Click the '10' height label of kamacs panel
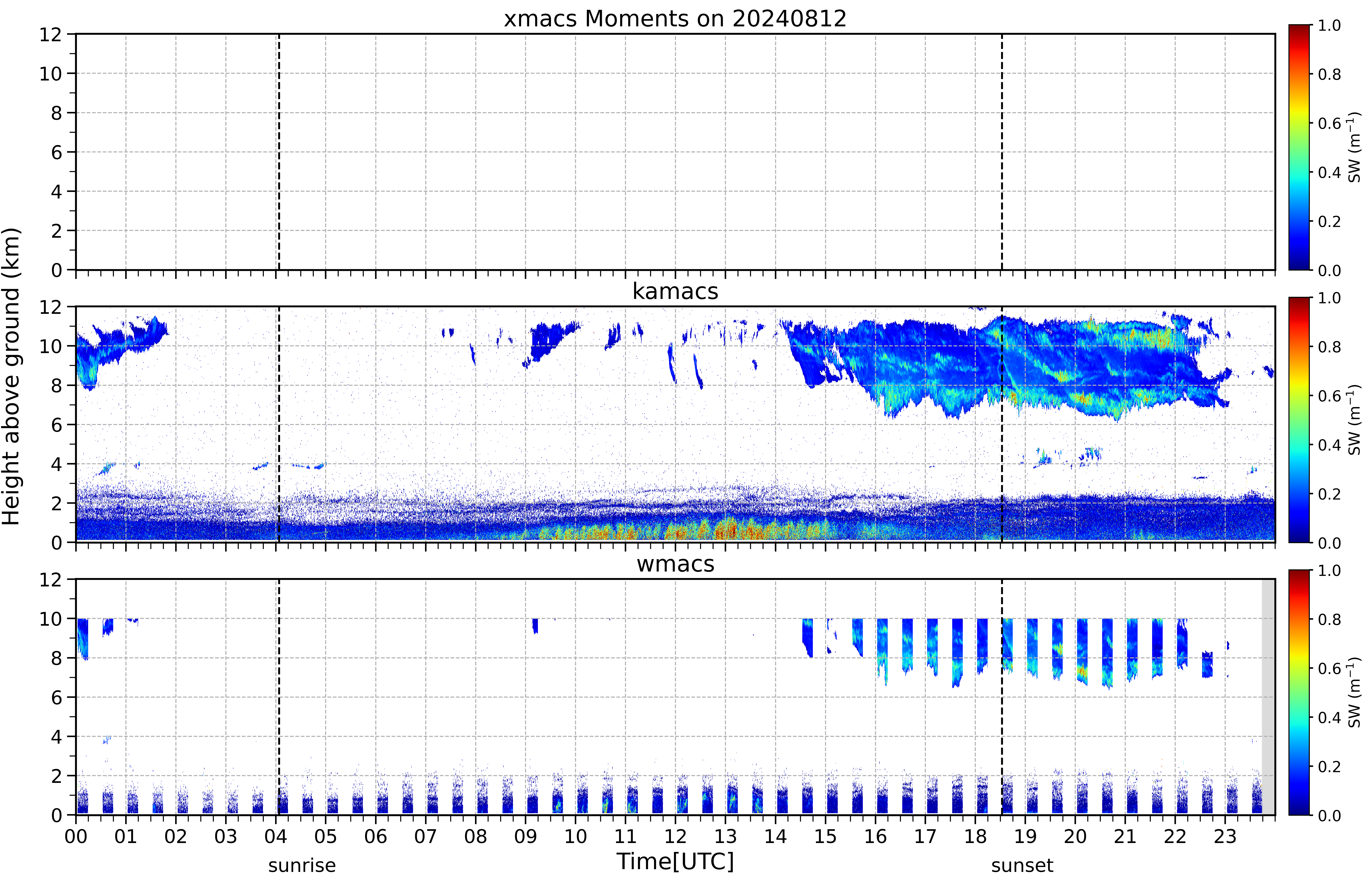Screen dimensions: 1372x885 51,347
